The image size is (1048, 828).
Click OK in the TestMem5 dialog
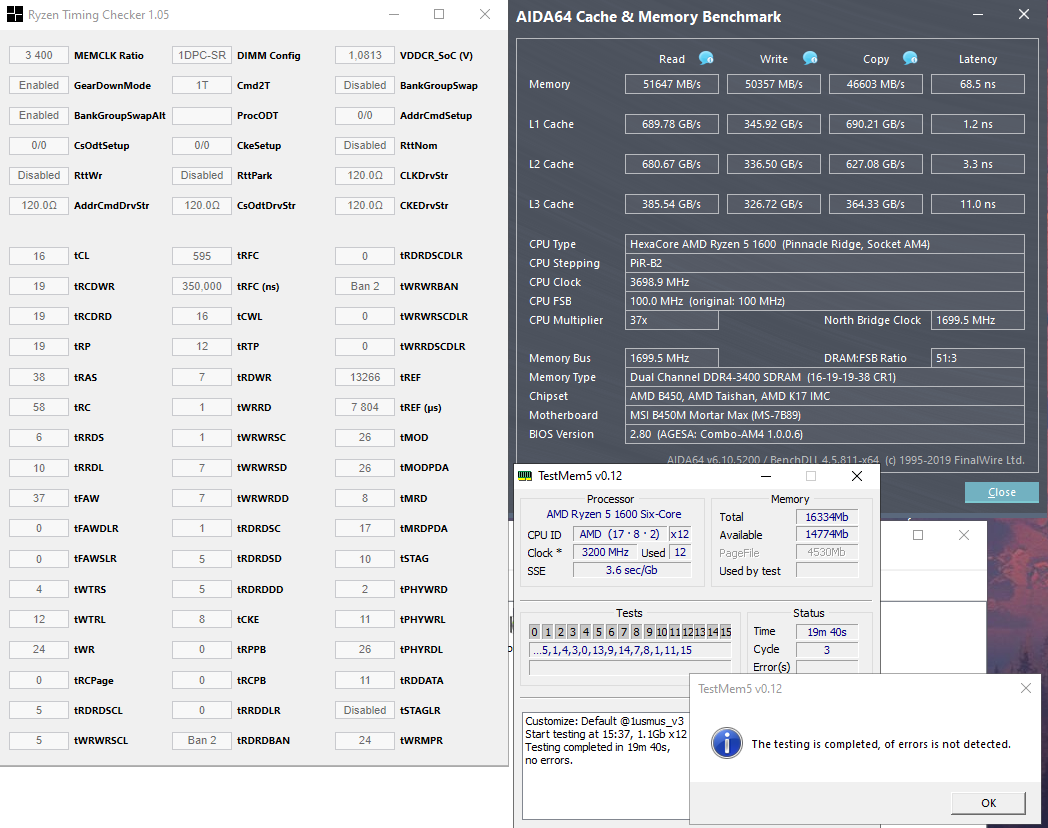point(989,803)
